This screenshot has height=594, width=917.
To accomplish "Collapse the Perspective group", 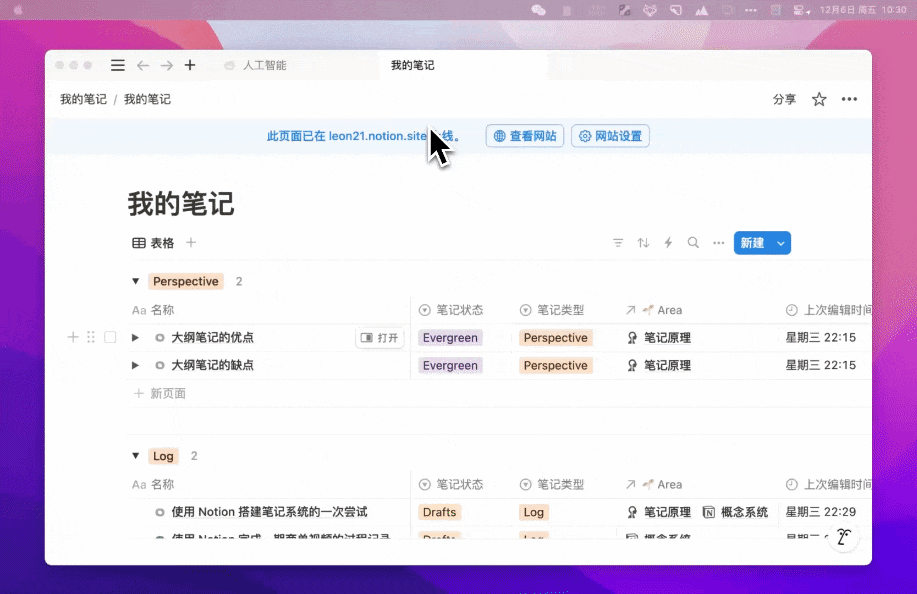I will coord(136,281).
